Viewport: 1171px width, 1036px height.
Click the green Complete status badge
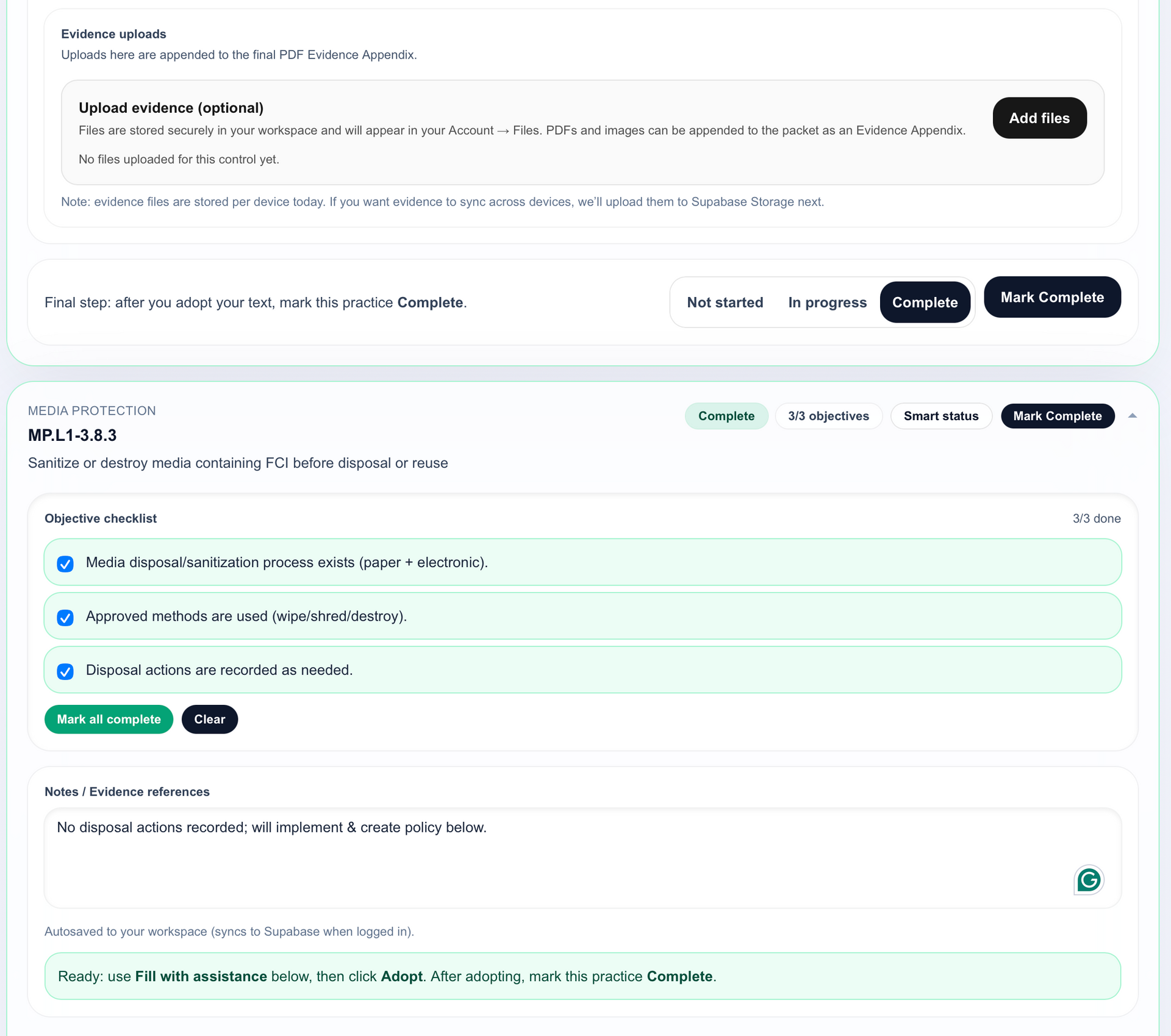pyautogui.click(x=726, y=416)
